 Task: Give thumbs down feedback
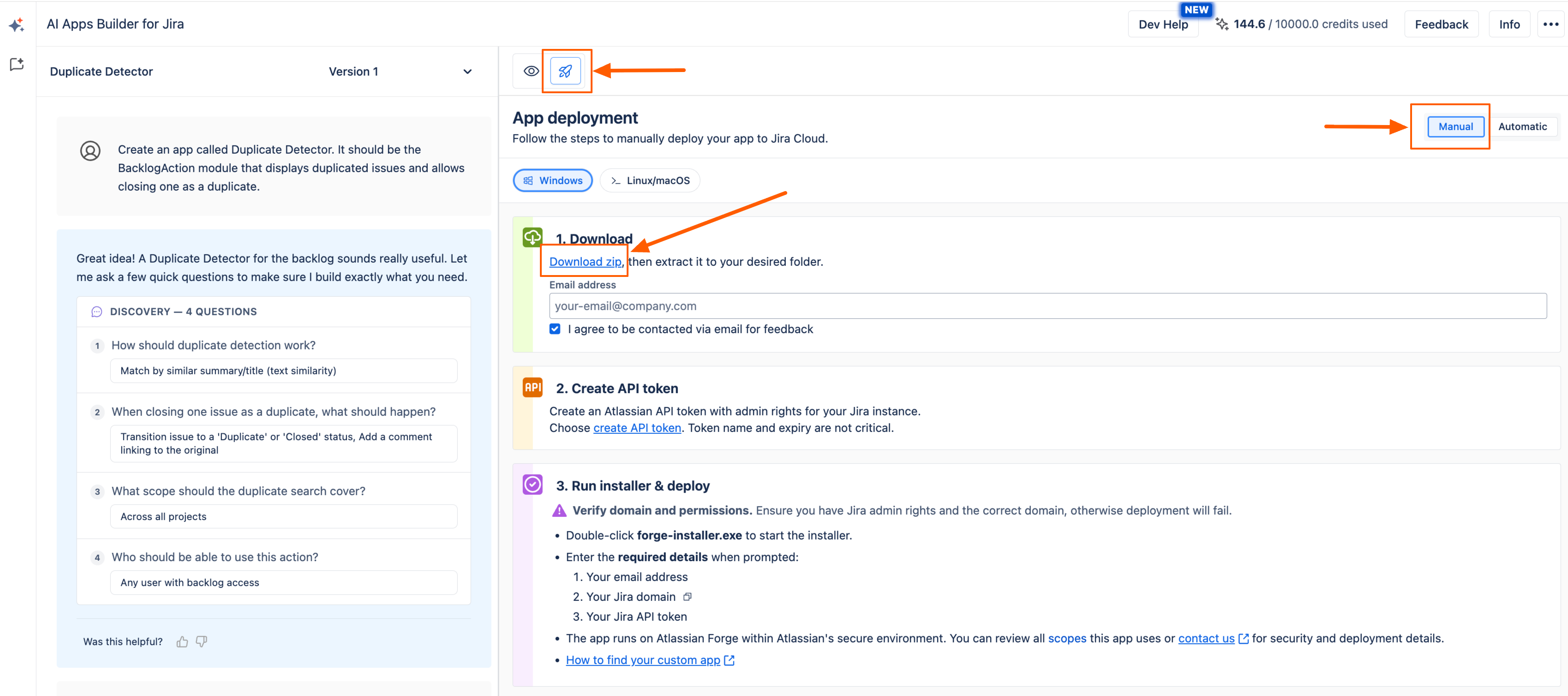tap(202, 641)
